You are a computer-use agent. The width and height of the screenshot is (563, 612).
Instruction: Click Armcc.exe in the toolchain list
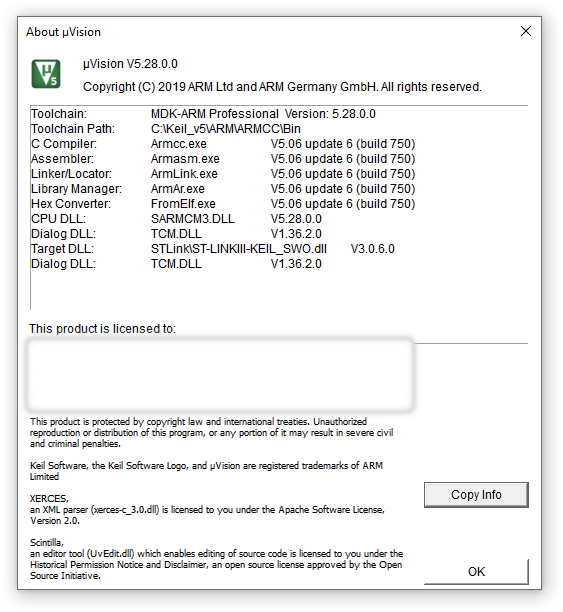(179, 144)
